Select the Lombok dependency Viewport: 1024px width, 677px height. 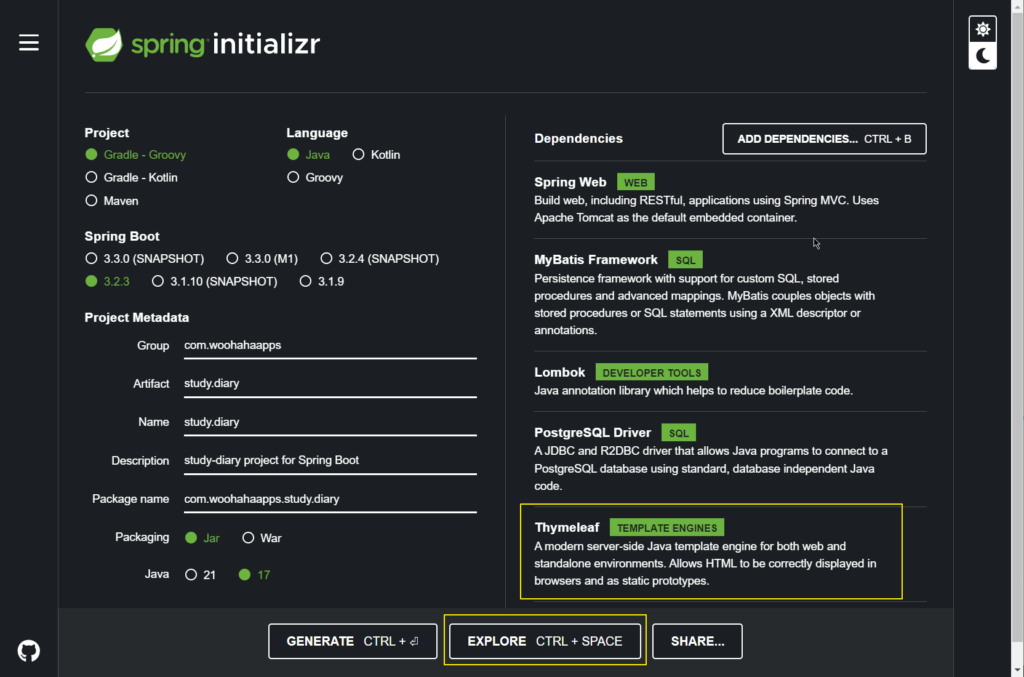729,381
